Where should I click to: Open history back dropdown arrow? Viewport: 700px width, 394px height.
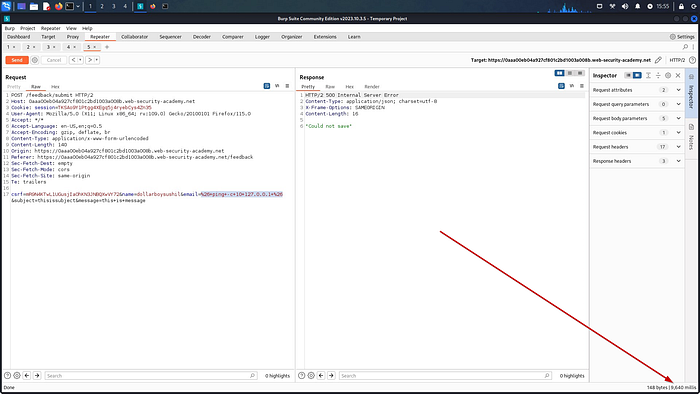80,60
